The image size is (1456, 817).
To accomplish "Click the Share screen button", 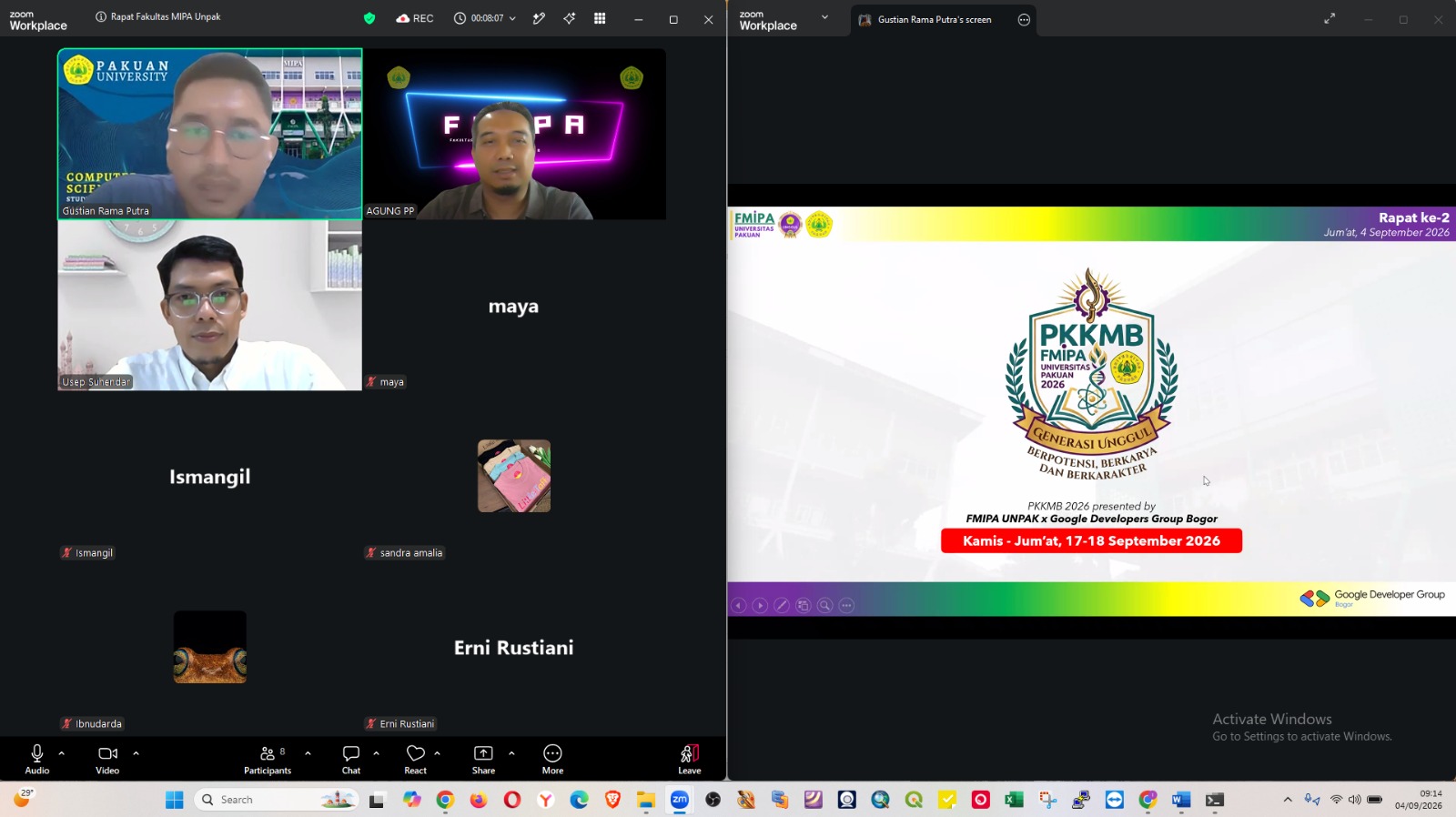I will pos(483,759).
